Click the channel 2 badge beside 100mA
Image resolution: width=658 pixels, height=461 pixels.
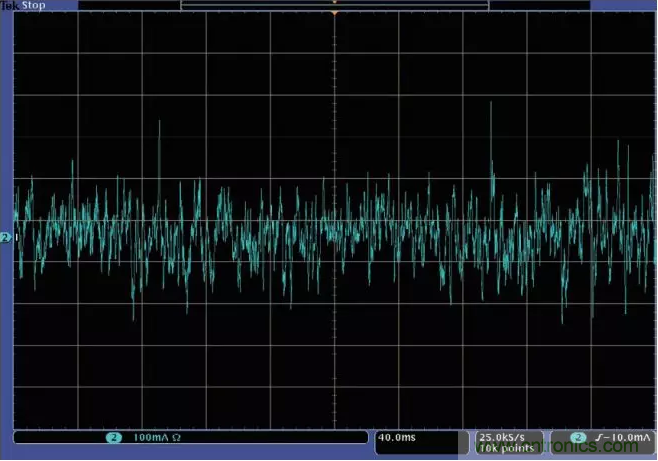[x=113, y=438]
